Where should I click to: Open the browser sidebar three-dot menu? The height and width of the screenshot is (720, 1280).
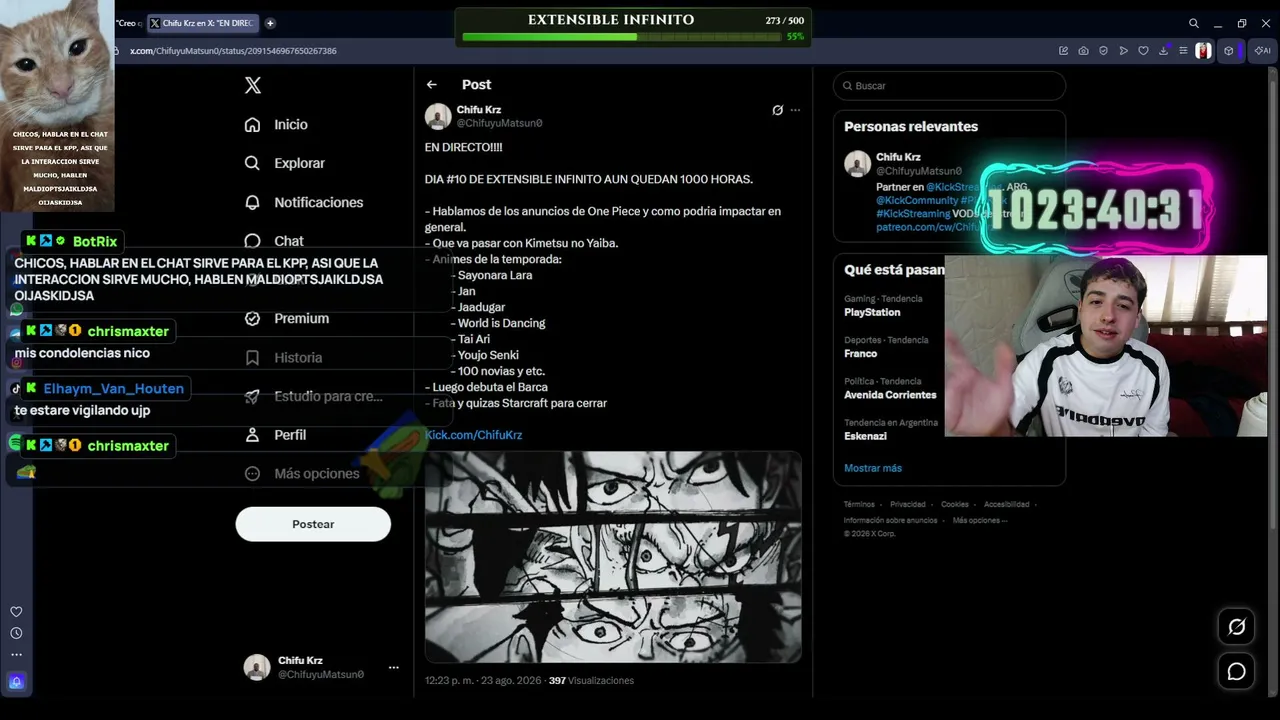tap(16, 655)
